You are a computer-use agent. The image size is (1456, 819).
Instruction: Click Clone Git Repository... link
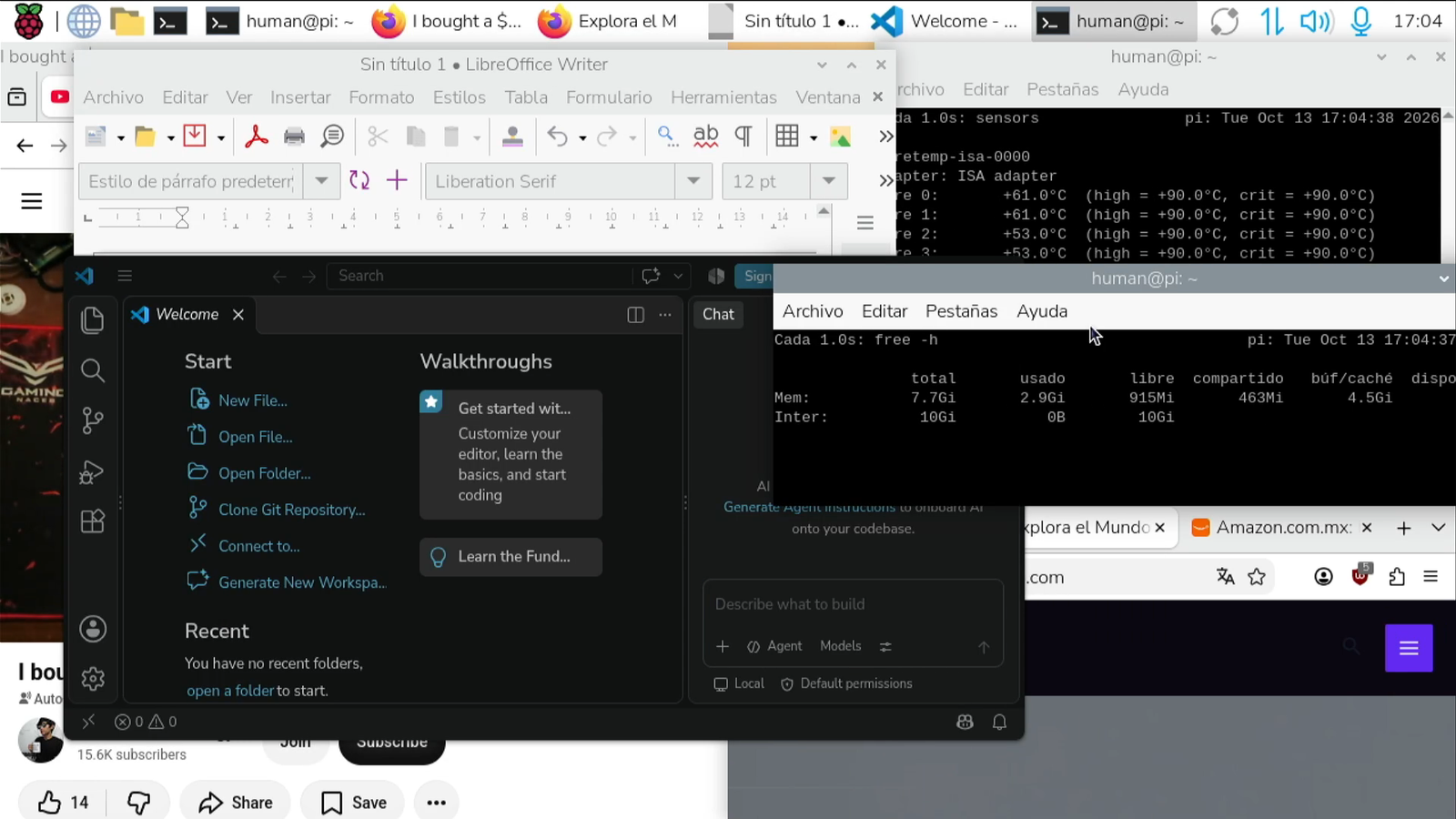(x=291, y=510)
